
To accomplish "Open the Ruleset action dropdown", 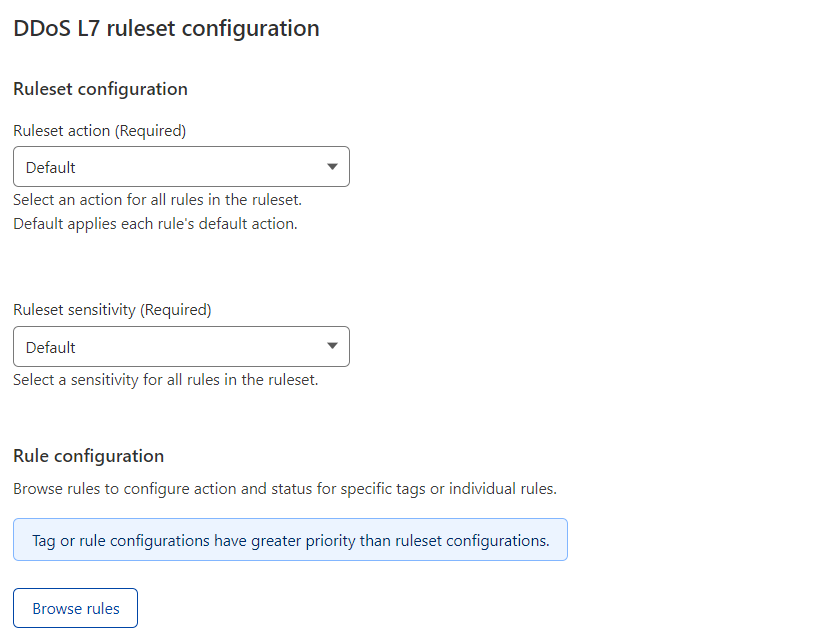I will (180, 166).
